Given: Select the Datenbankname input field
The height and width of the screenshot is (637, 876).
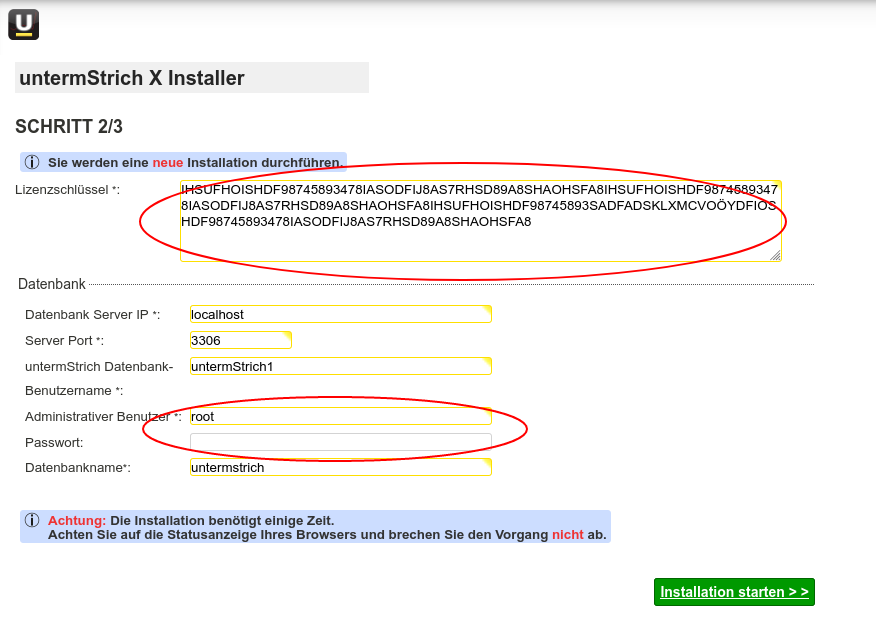Looking at the screenshot, I should pyautogui.click(x=340, y=467).
